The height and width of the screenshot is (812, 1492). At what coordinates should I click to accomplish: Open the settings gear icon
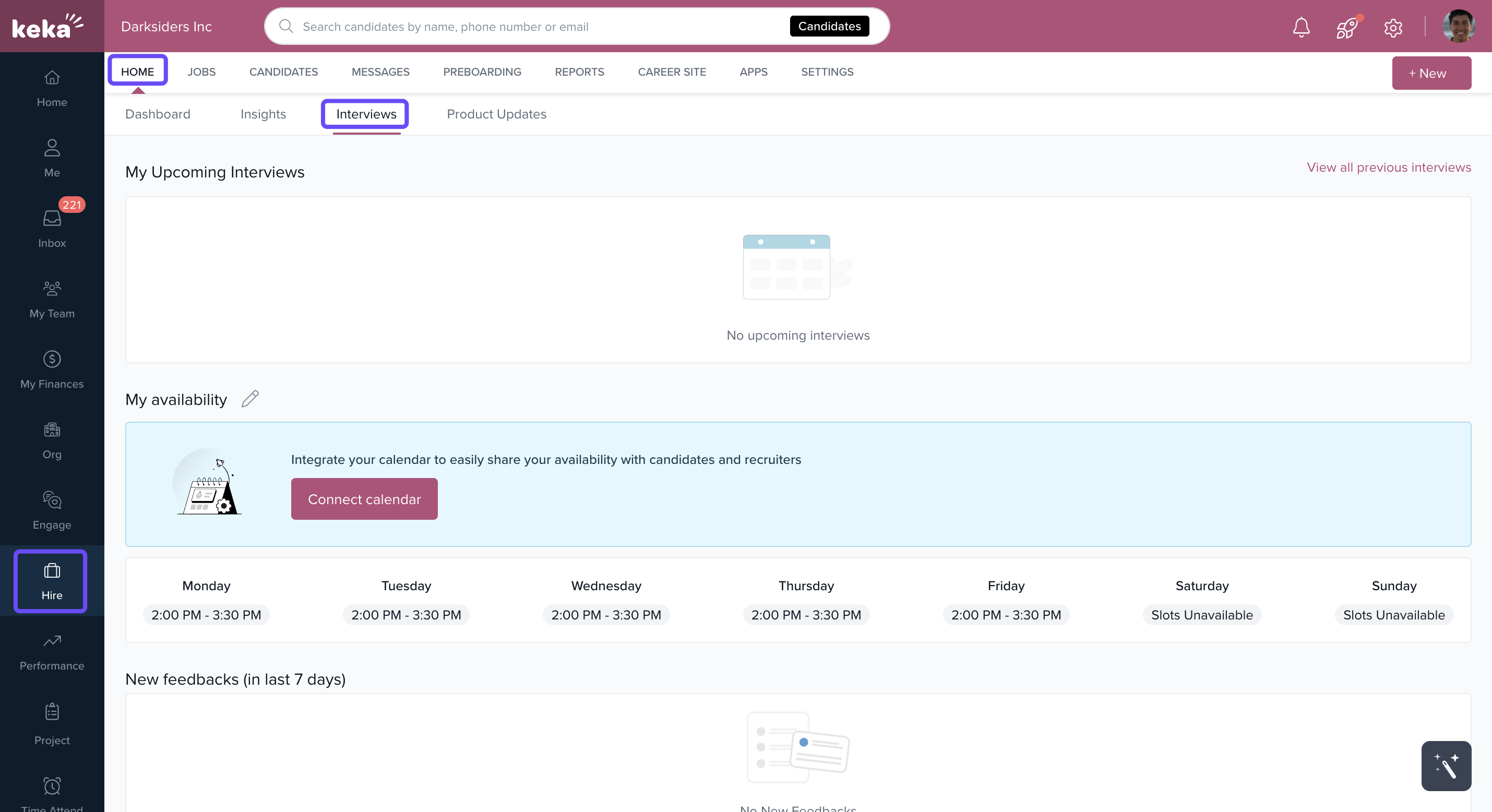coord(1393,27)
